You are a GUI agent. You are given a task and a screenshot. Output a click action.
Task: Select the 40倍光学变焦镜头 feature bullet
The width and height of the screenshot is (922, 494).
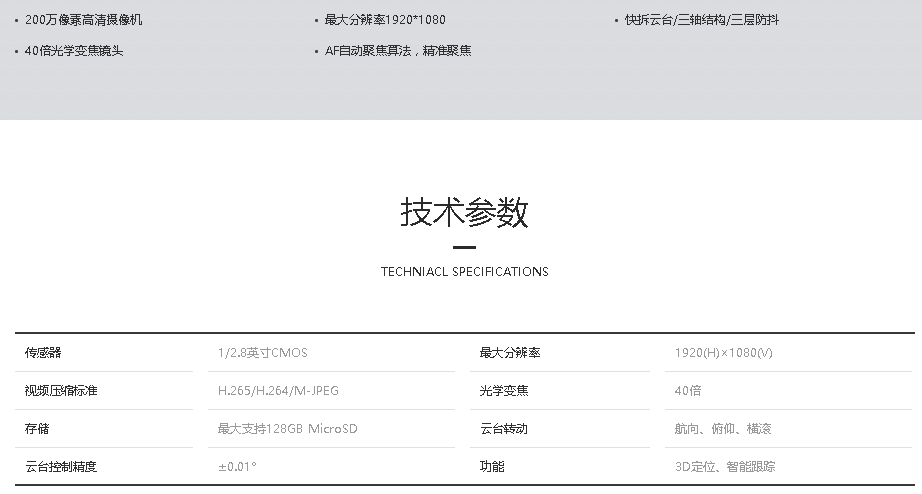click(74, 51)
